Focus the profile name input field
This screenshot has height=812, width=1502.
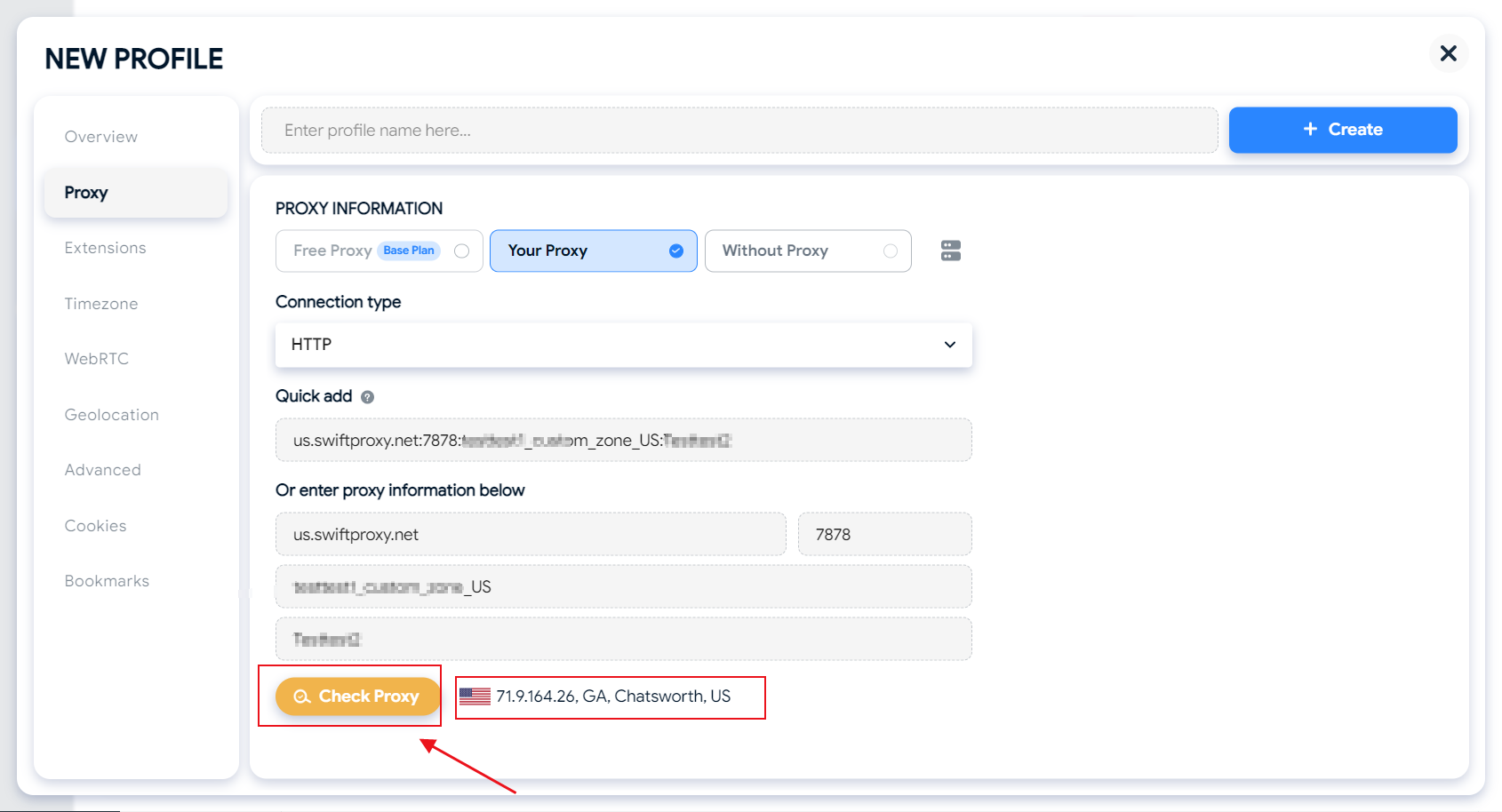click(739, 131)
